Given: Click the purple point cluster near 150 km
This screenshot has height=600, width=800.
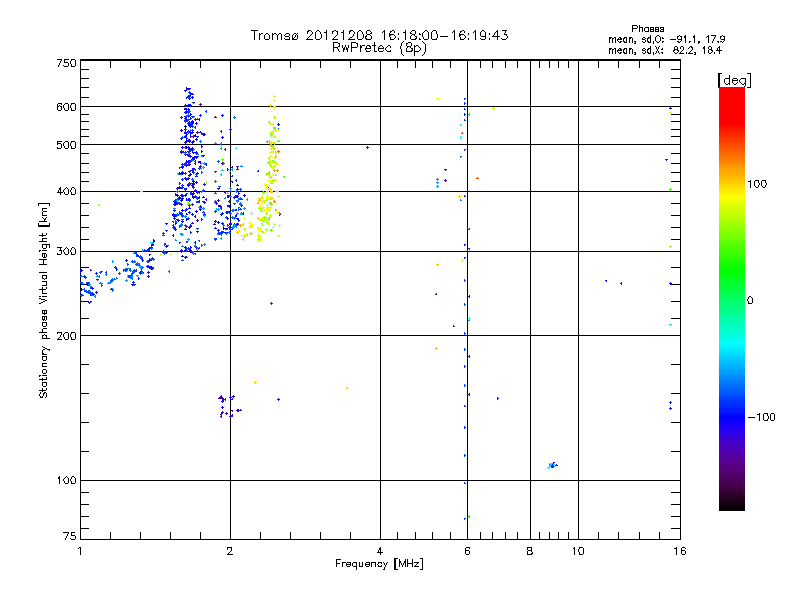Looking at the screenshot, I should tap(227, 404).
